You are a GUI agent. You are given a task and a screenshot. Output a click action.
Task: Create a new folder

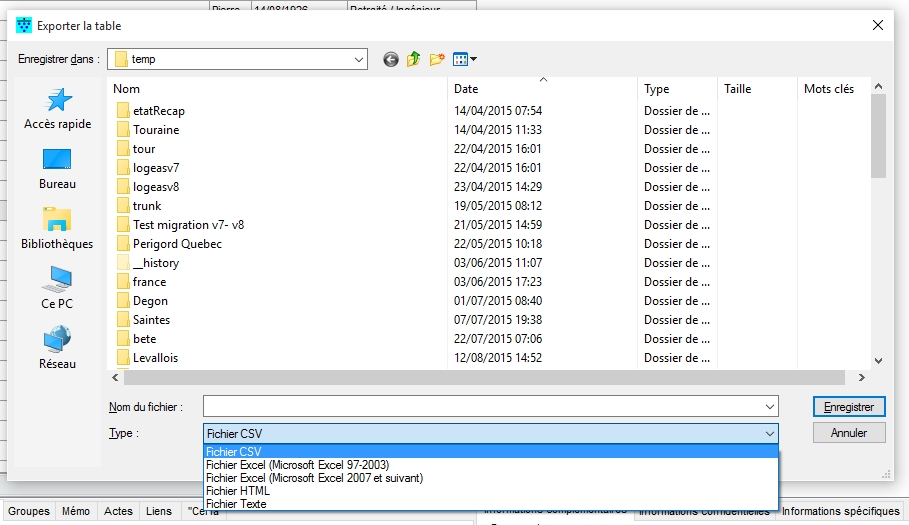coord(437,59)
